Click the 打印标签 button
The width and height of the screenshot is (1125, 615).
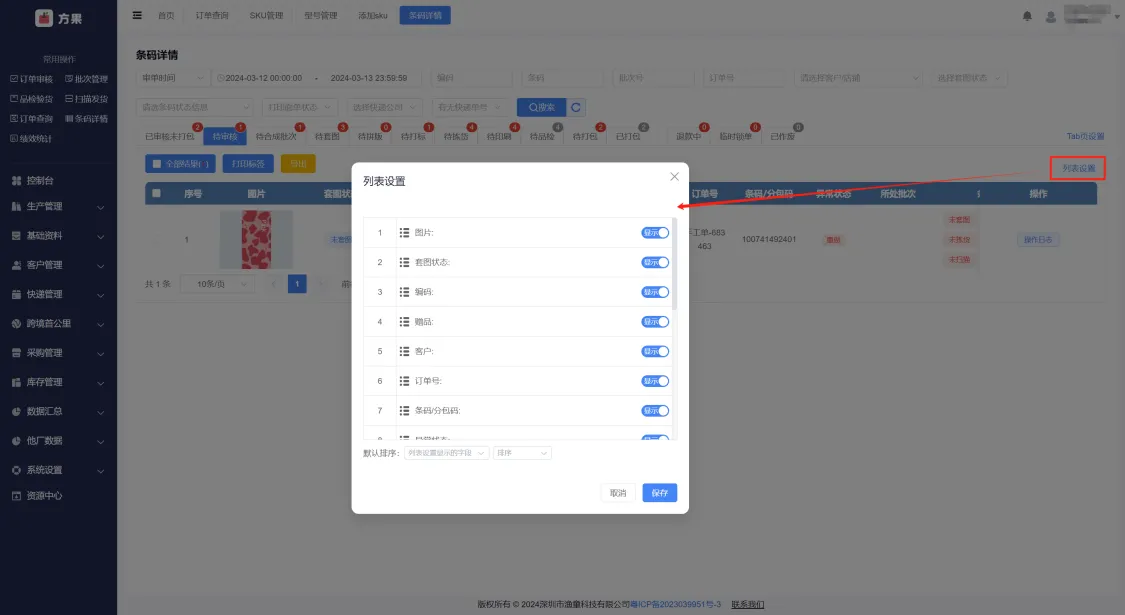click(x=248, y=164)
